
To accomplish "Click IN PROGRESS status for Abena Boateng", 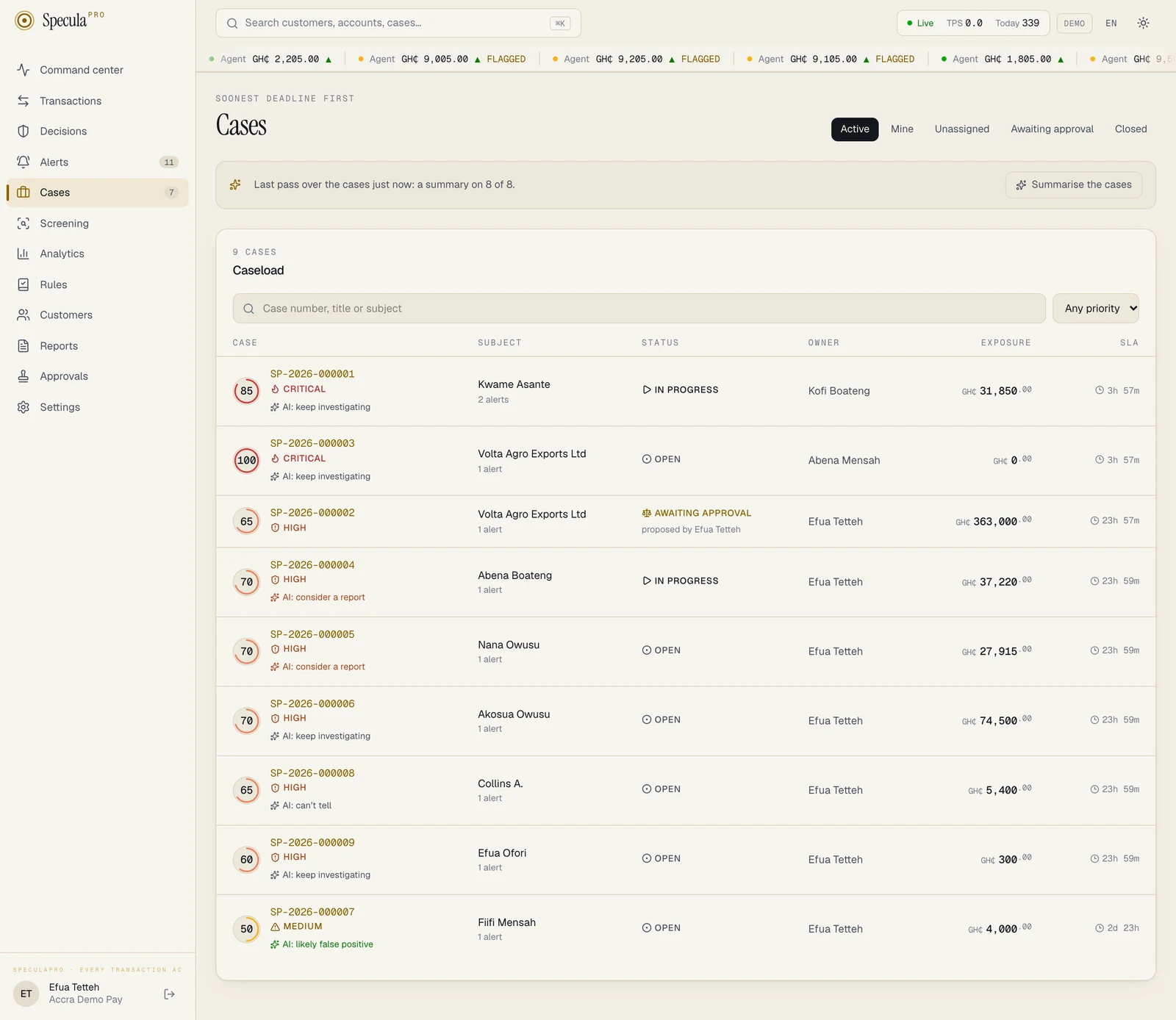I will pyautogui.click(x=681, y=581).
